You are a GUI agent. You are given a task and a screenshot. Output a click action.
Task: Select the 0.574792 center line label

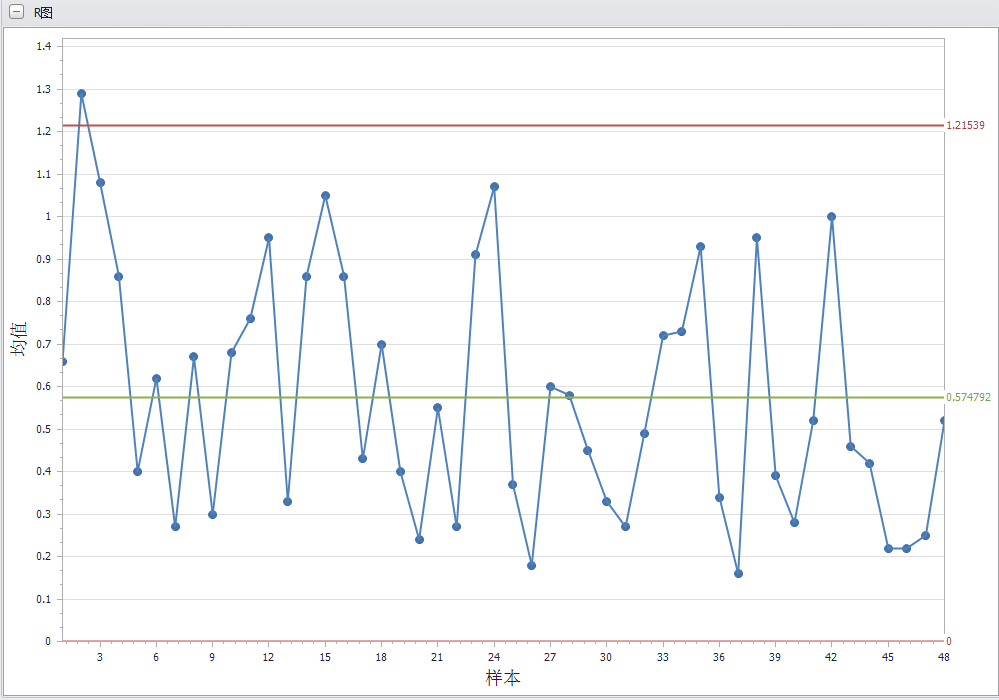pyautogui.click(x=968, y=398)
